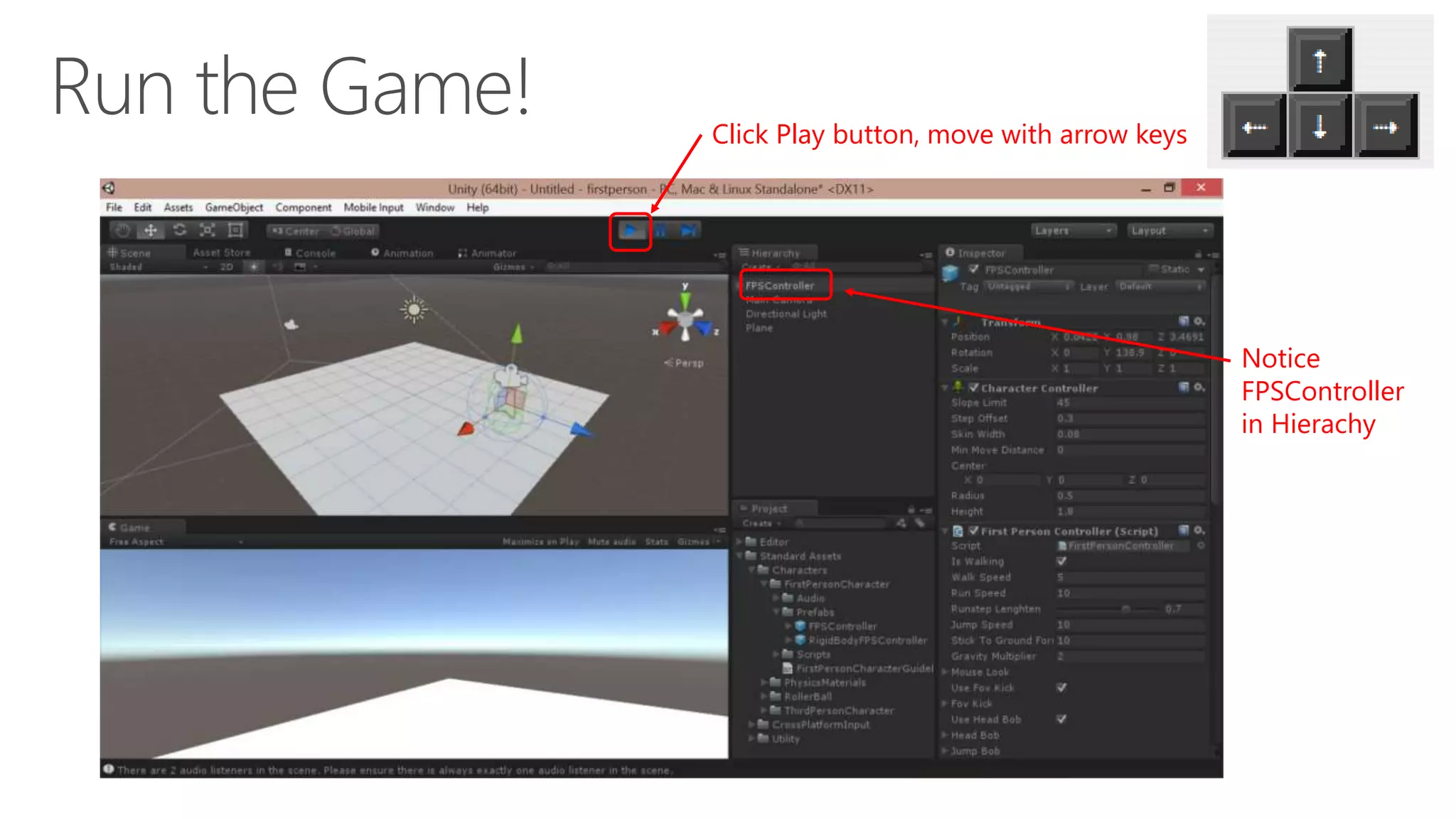Click the scene orientation gizmo
Image resolution: width=1456 pixels, height=819 pixels.
[x=685, y=320]
